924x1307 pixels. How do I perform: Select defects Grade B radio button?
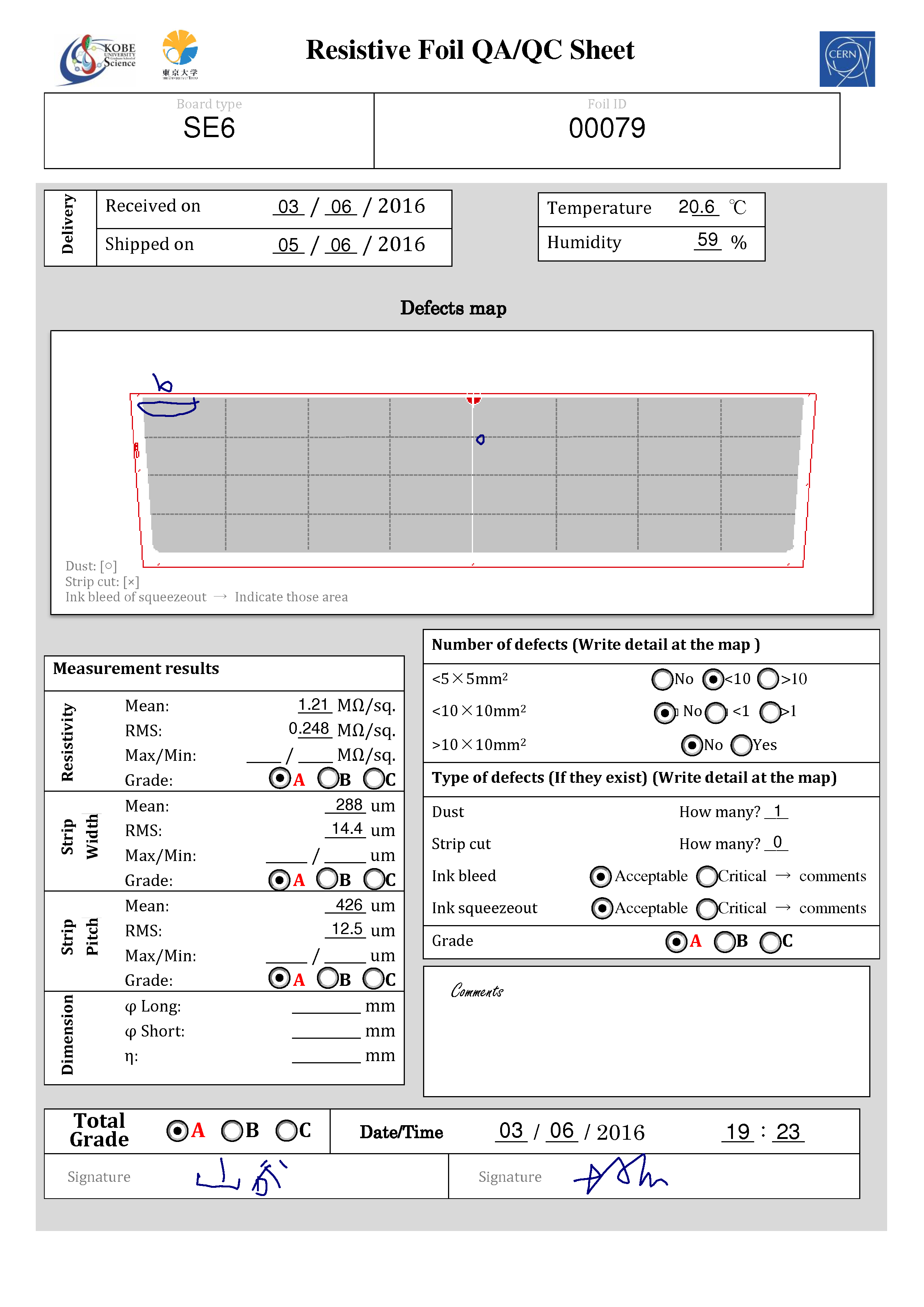(724, 942)
